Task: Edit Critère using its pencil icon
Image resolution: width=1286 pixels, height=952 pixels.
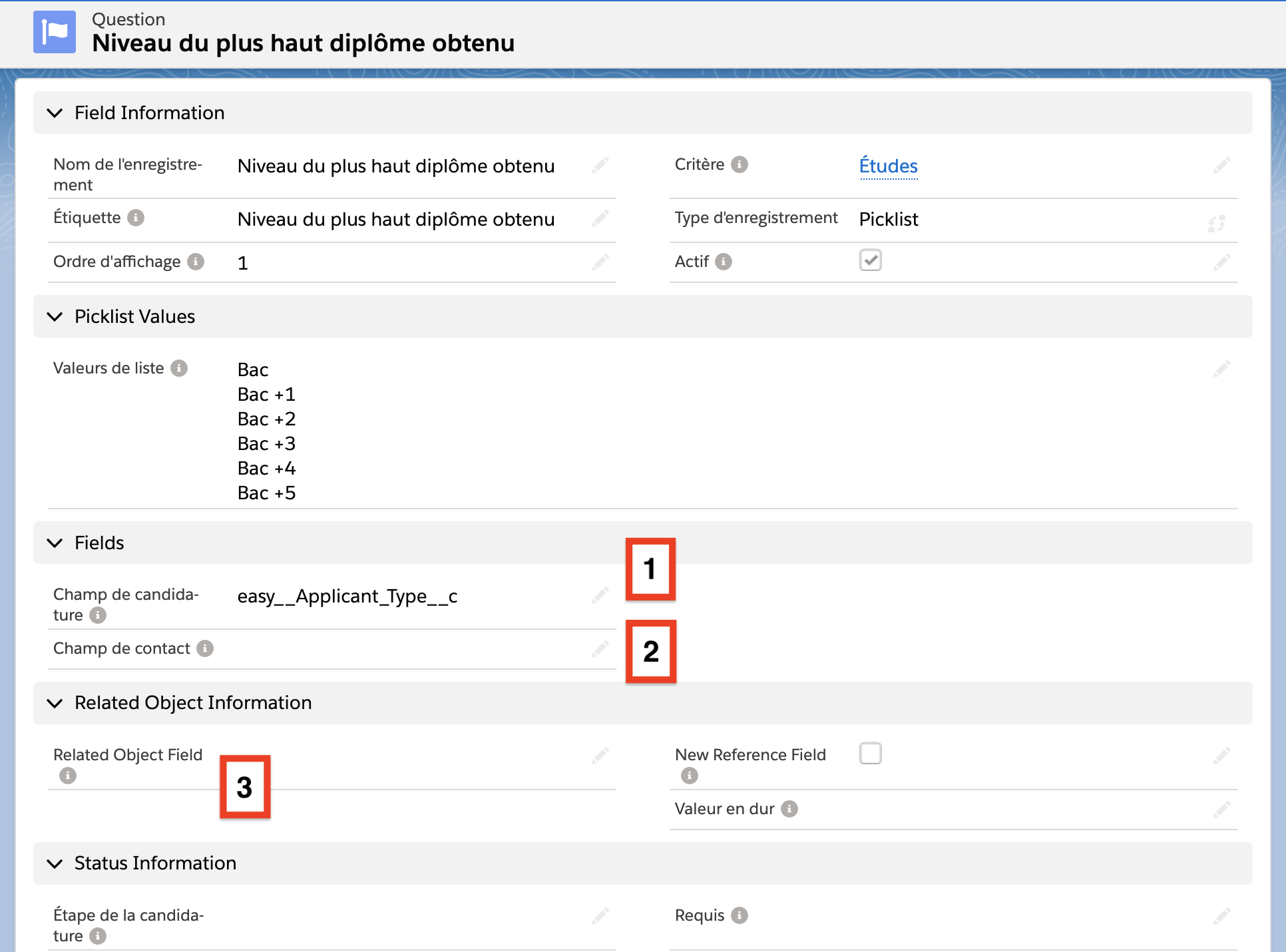Action: point(1221,165)
